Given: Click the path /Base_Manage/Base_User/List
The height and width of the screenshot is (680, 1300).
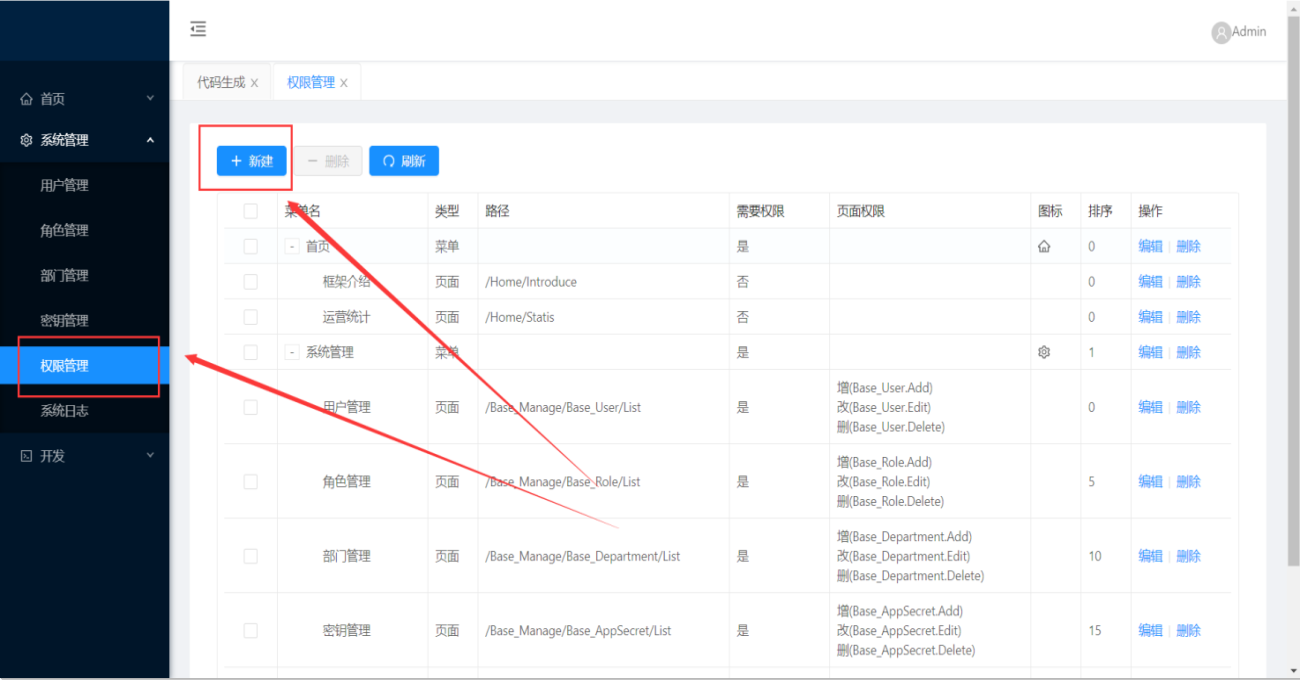Looking at the screenshot, I should (563, 407).
